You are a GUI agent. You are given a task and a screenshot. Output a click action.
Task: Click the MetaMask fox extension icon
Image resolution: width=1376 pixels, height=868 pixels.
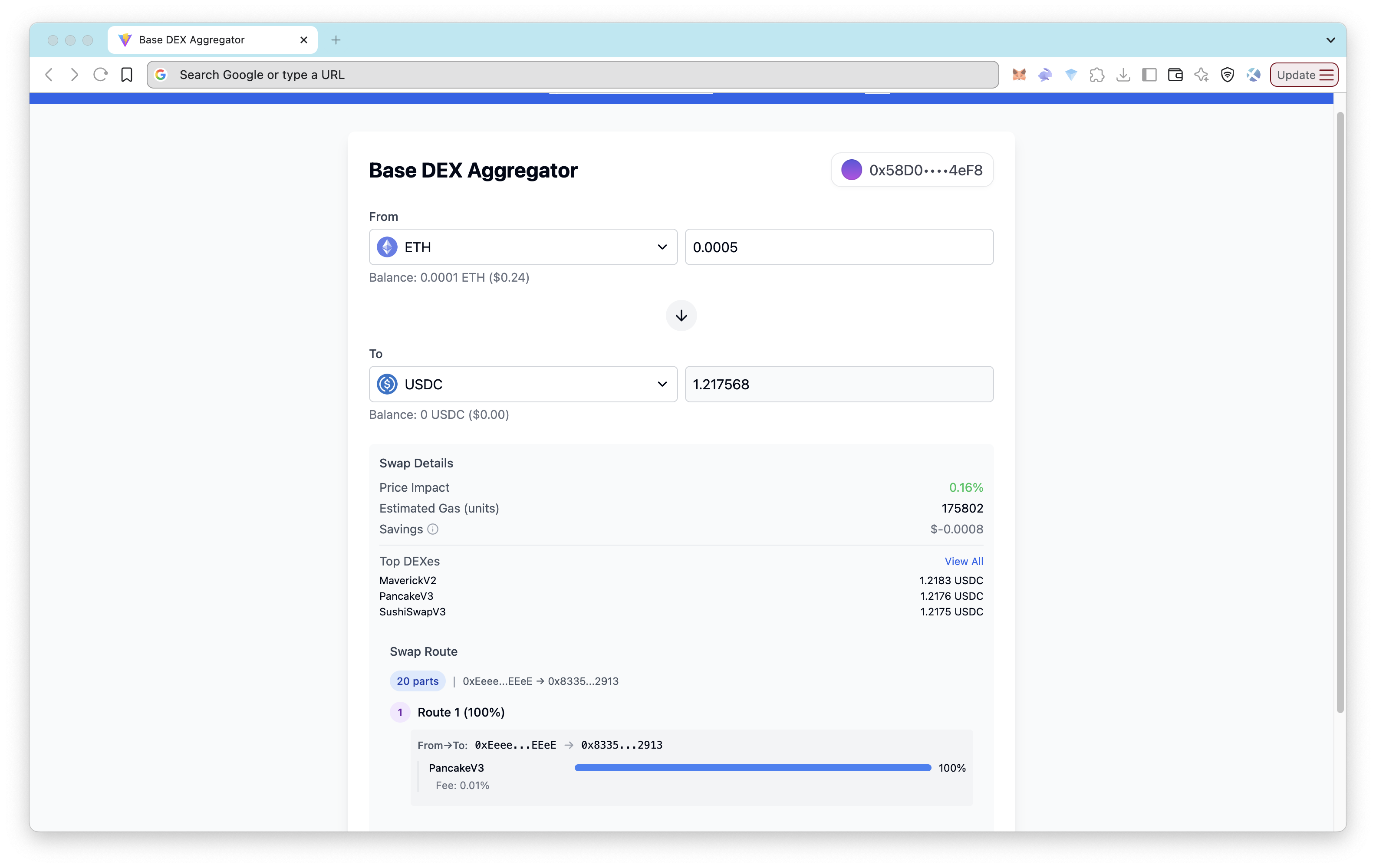[1019, 75]
